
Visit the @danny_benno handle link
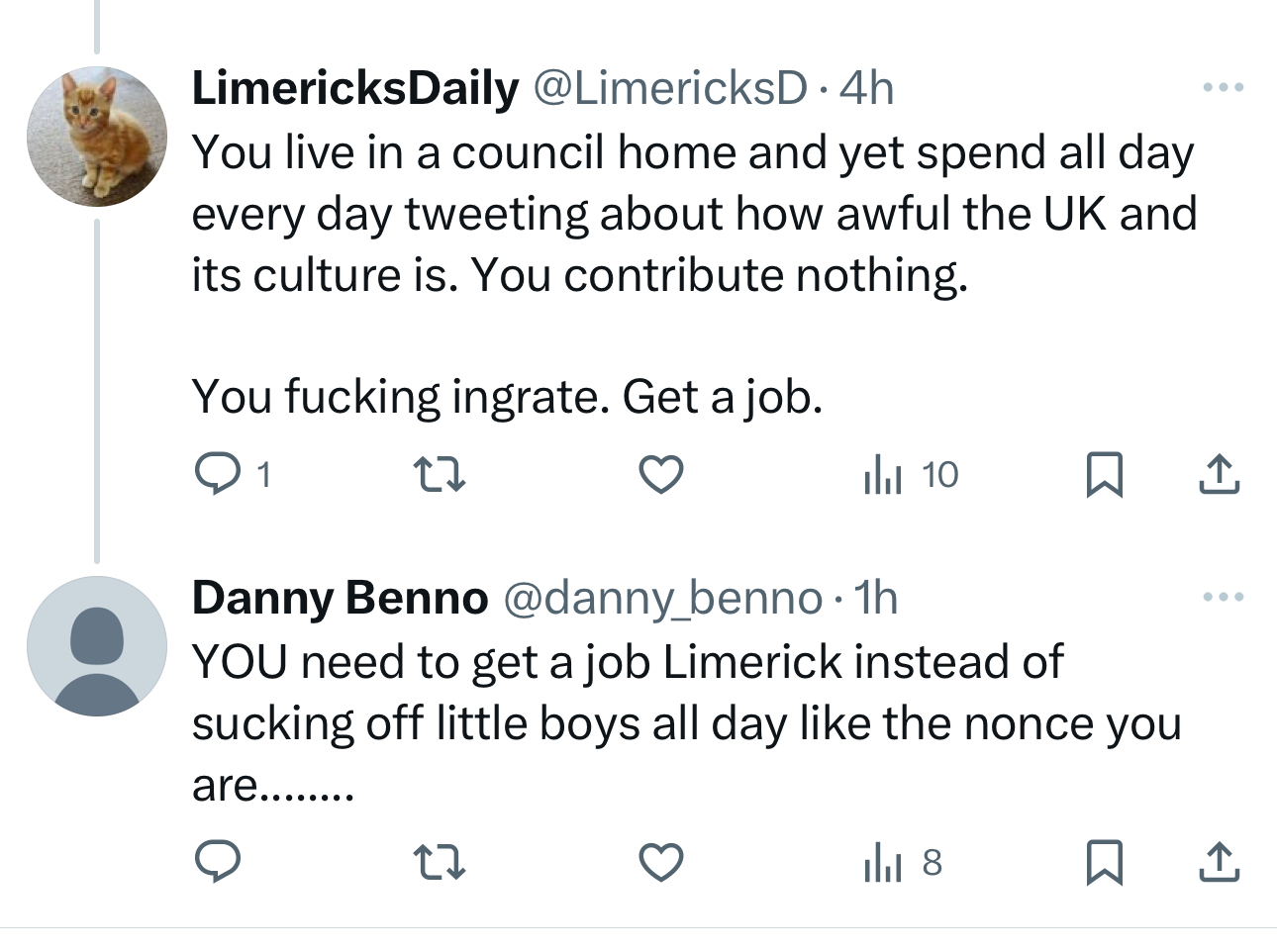pyautogui.click(x=662, y=598)
